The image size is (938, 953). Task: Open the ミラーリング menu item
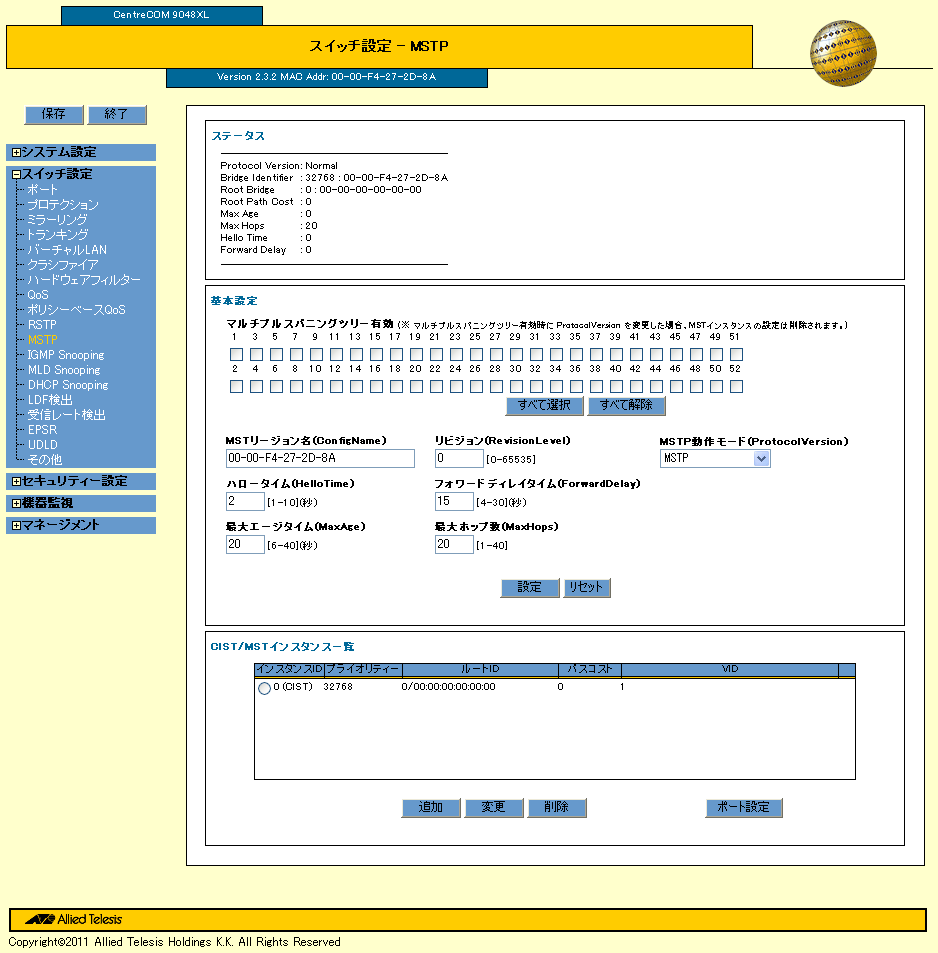[x=57, y=219]
